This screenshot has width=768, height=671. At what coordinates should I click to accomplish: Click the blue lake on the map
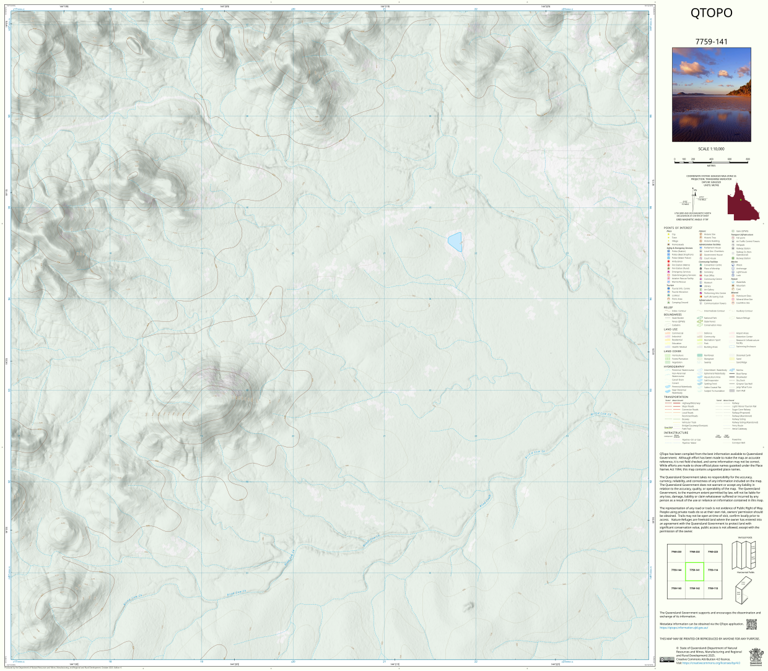click(455, 242)
